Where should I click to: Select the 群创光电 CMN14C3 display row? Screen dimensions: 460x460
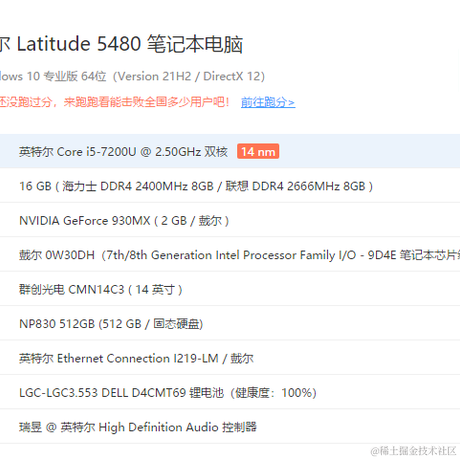(x=230, y=289)
